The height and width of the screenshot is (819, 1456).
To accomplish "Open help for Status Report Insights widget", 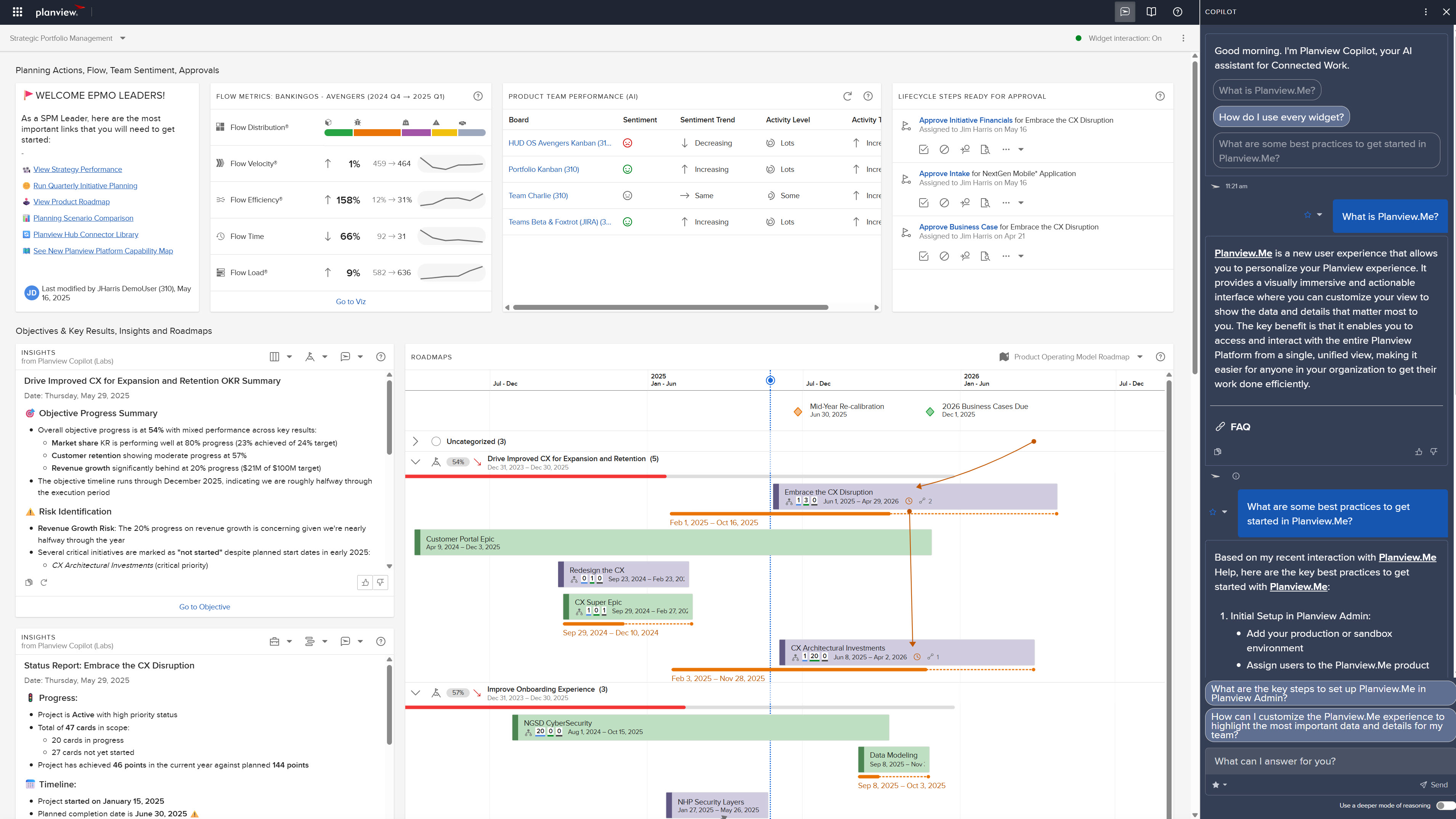I will [x=381, y=641].
